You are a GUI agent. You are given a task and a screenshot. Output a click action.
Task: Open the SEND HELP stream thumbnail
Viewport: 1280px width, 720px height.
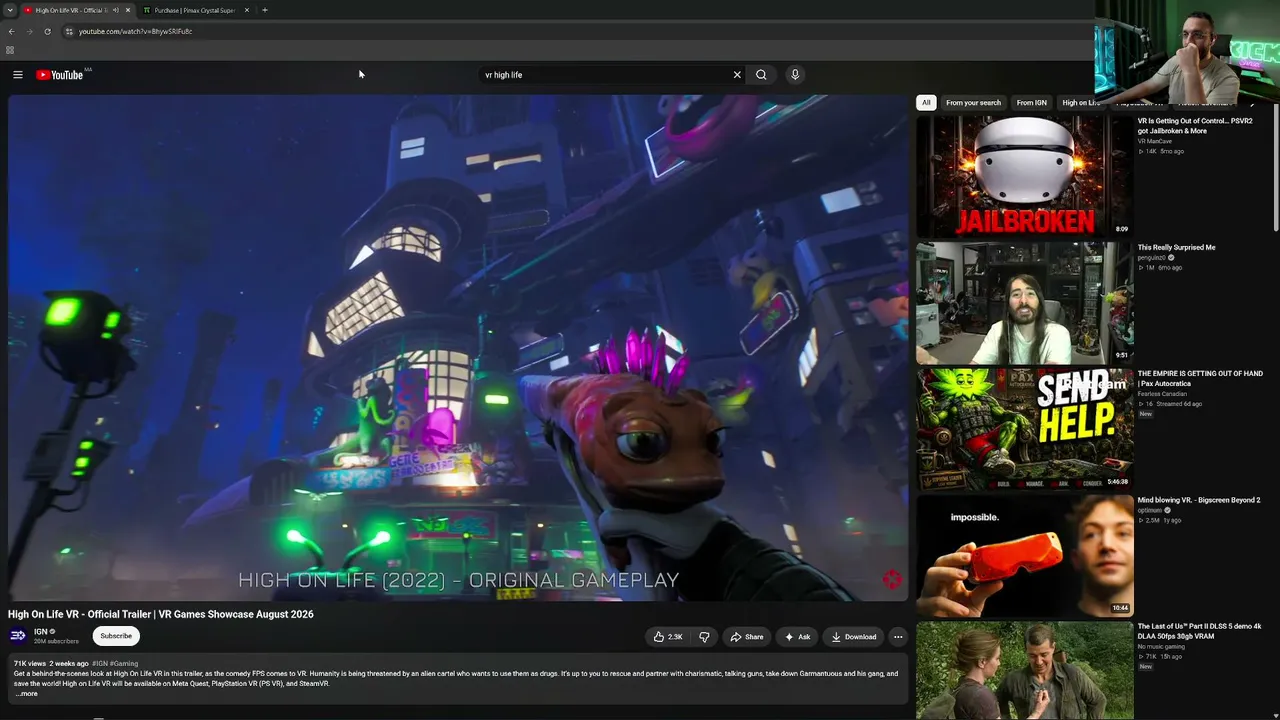[x=1024, y=429]
